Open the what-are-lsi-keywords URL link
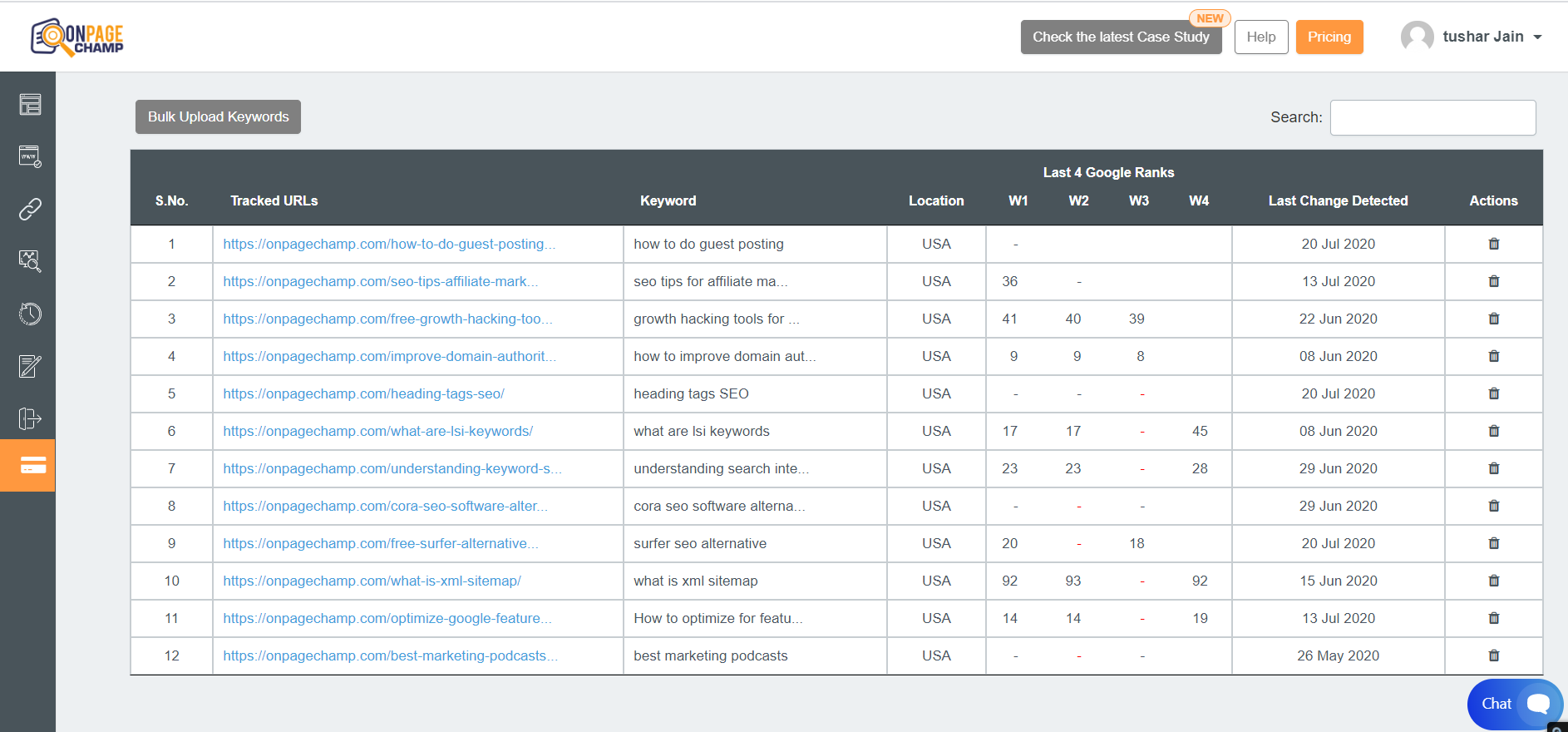 pyautogui.click(x=378, y=431)
